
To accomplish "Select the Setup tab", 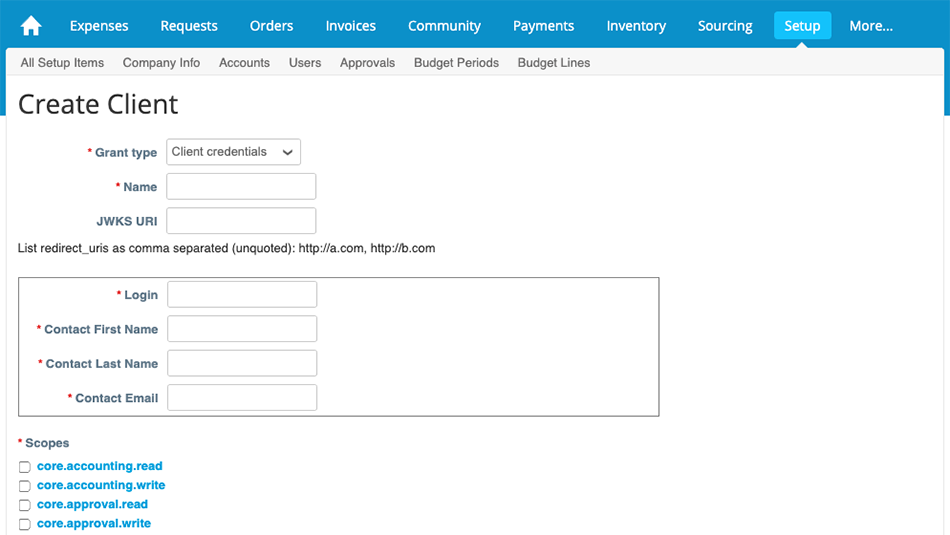I will (802, 25).
